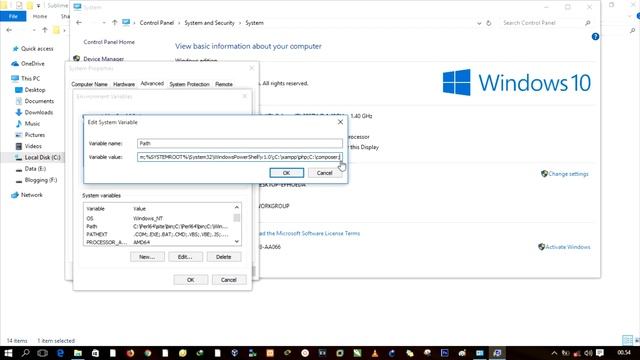This screenshot has height=360, width=640.
Task: Select the Path row in System variables
Action: pos(158,226)
